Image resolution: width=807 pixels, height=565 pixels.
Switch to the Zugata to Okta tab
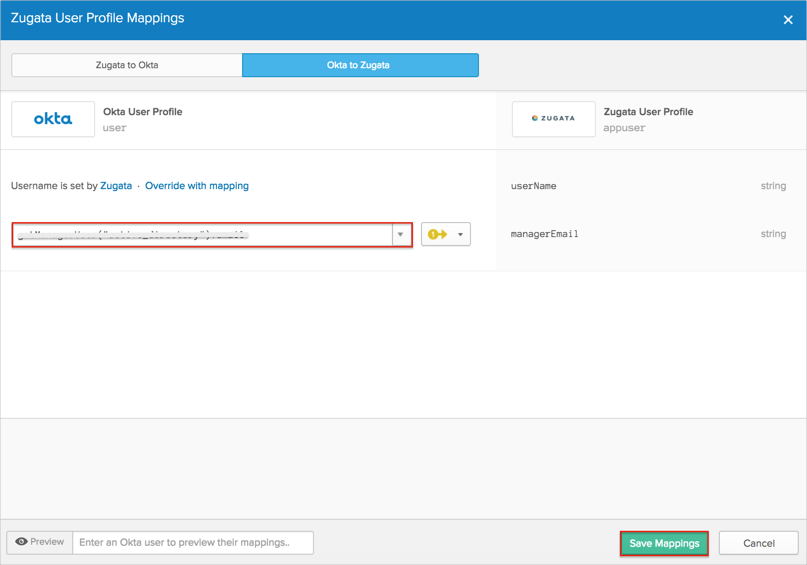(x=126, y=65)
